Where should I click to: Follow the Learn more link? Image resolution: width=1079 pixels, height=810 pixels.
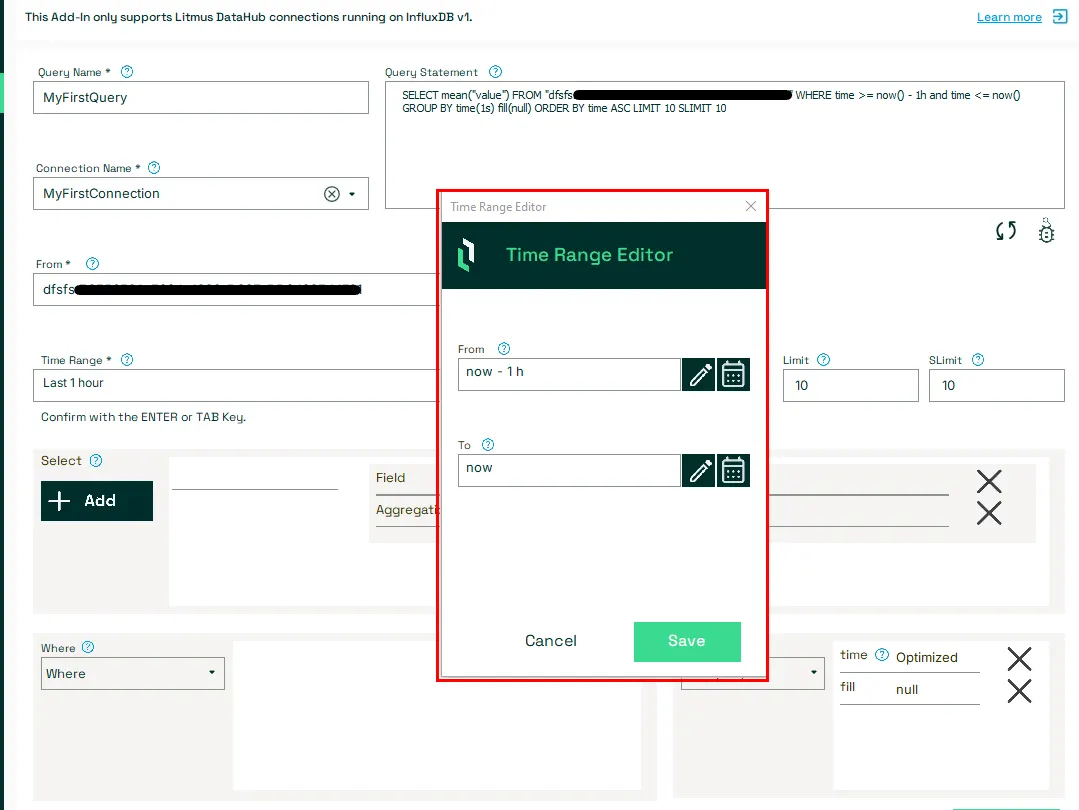click(x=1009, y=17)
